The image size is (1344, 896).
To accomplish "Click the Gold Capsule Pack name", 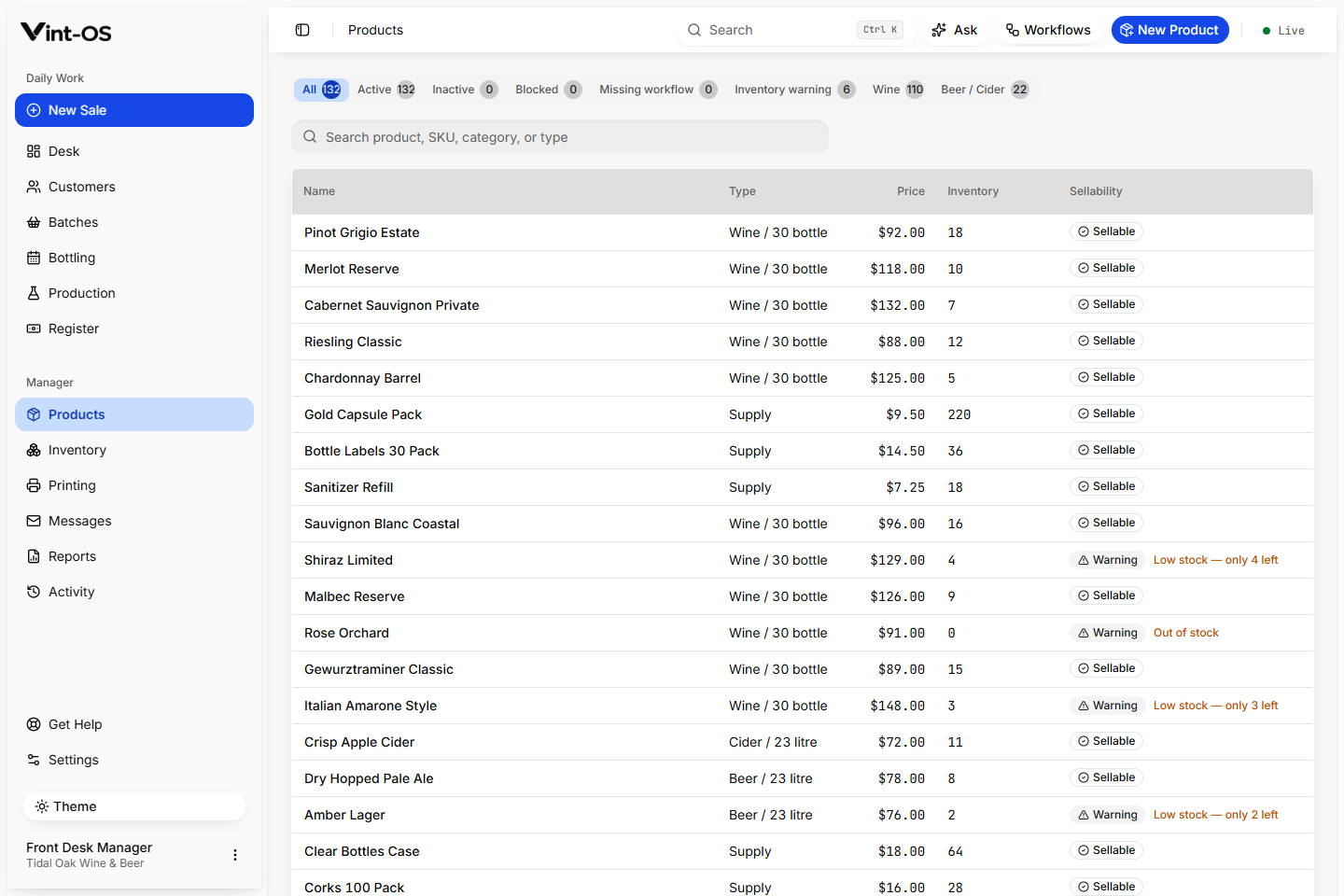I will click(x=363, y=414).
